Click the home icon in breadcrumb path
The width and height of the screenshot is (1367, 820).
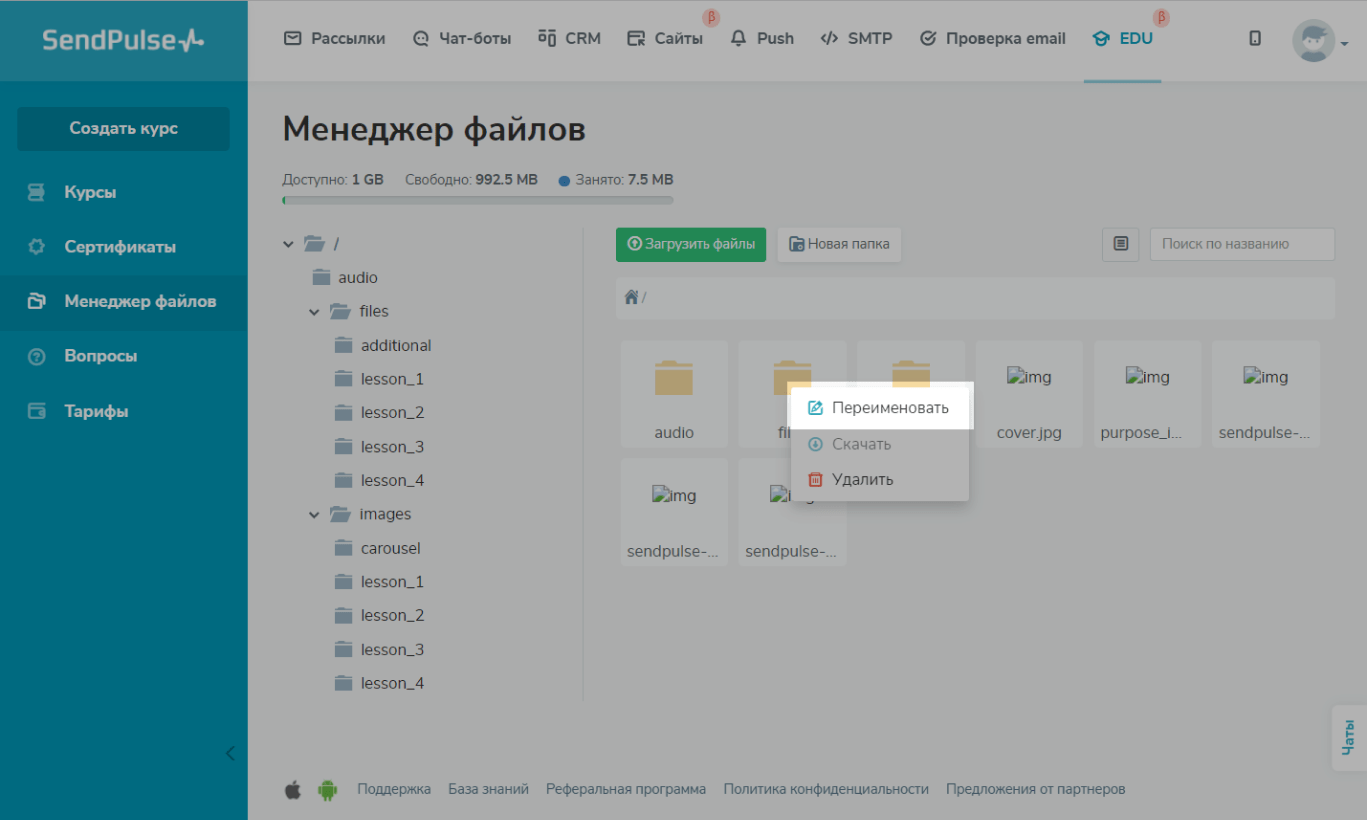coord(631,297)
